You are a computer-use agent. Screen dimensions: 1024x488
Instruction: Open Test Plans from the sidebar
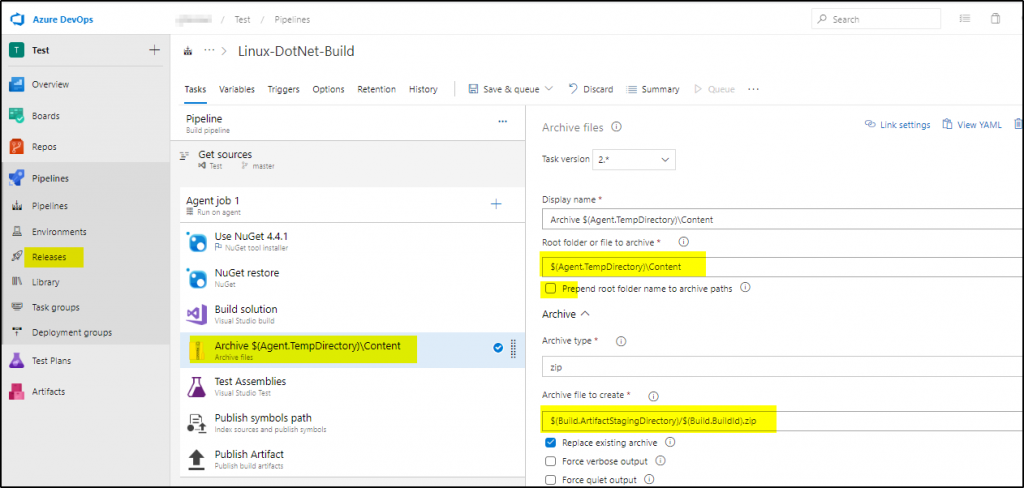pos(51,360)
